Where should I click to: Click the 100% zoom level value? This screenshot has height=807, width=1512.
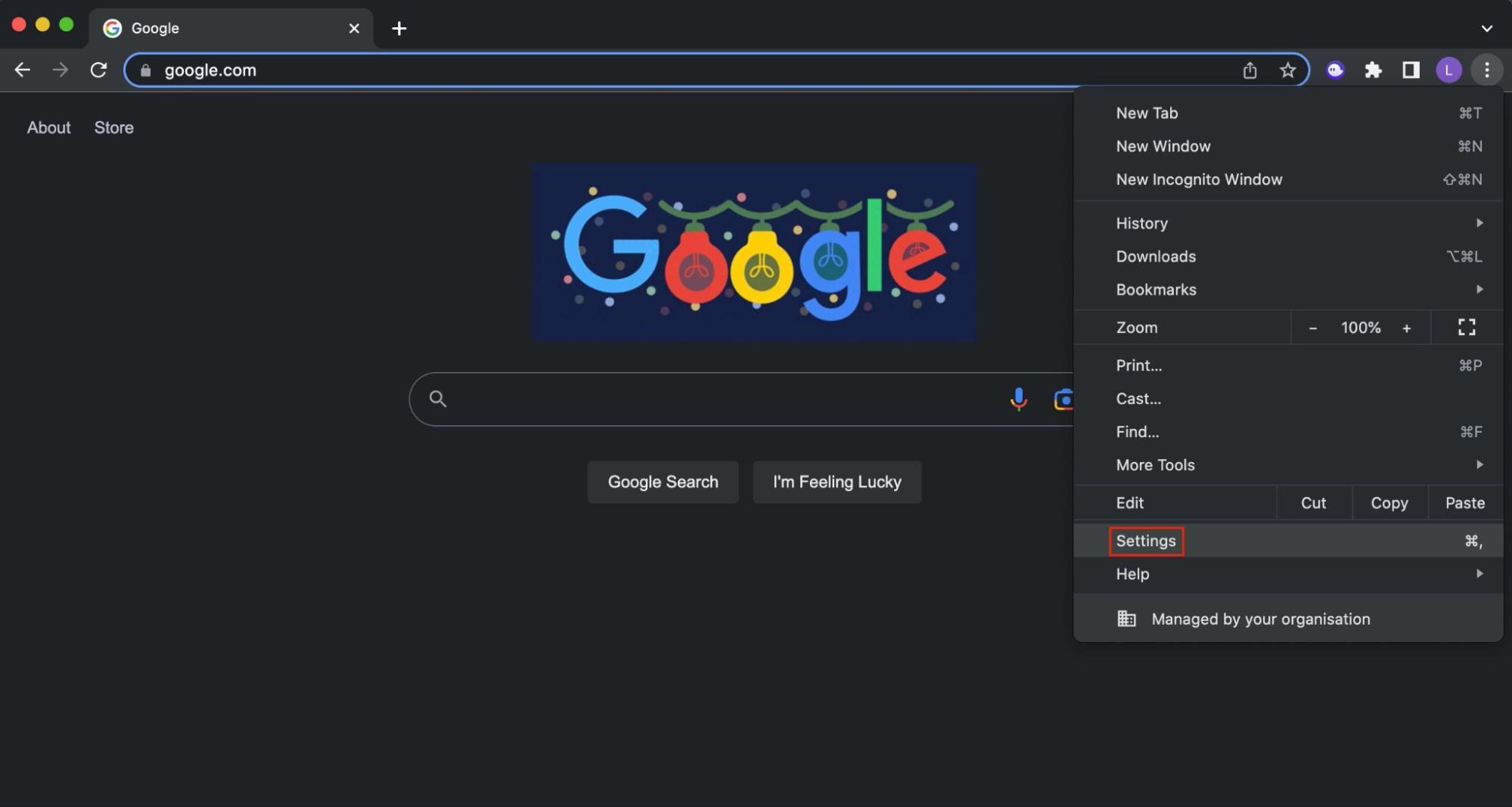click(1360, 327)
